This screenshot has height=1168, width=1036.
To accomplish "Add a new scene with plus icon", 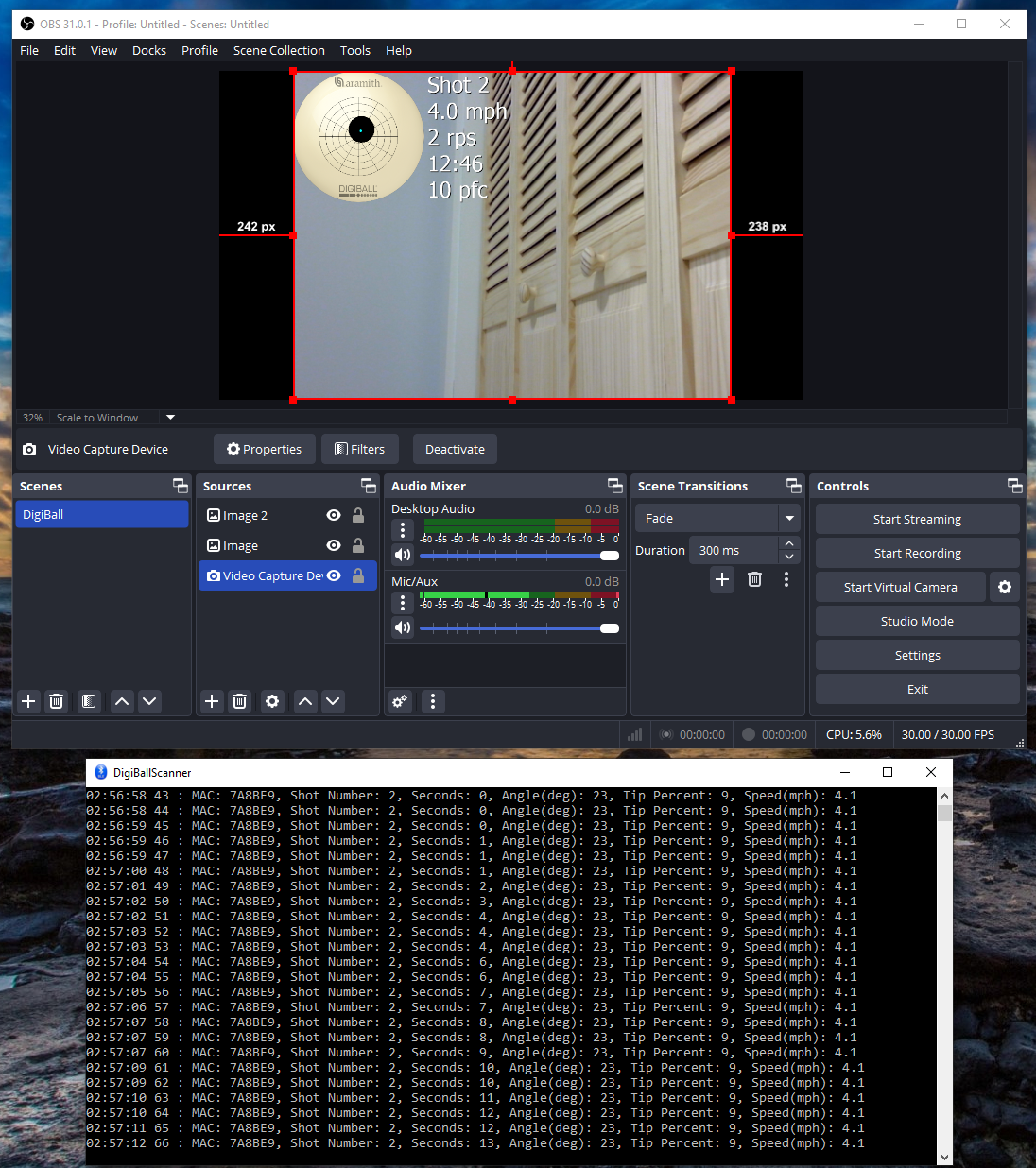I will [x=28, y=701].
